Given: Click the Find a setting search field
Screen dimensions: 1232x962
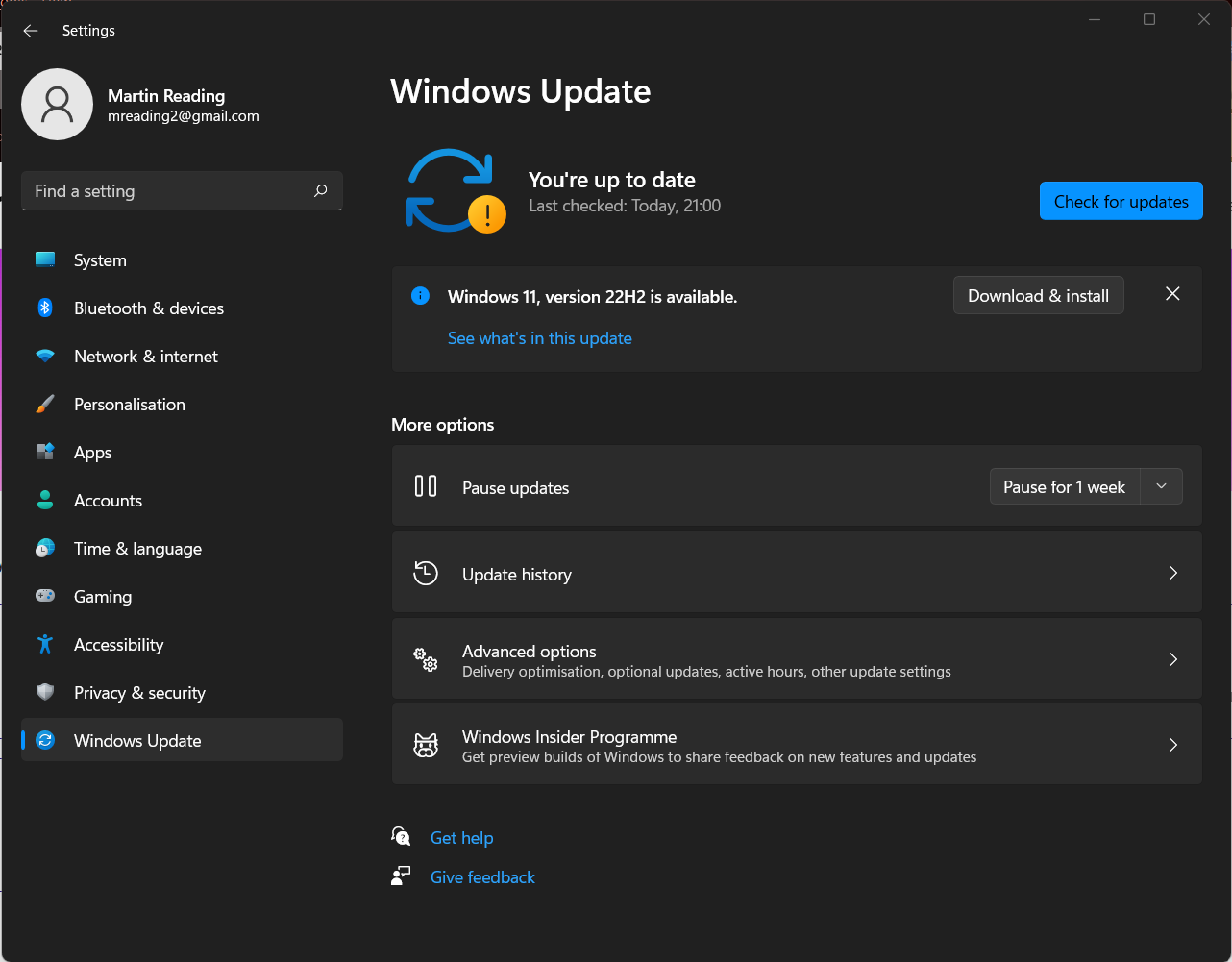Looking at the screenshot, I should click(x=182, y=190).
